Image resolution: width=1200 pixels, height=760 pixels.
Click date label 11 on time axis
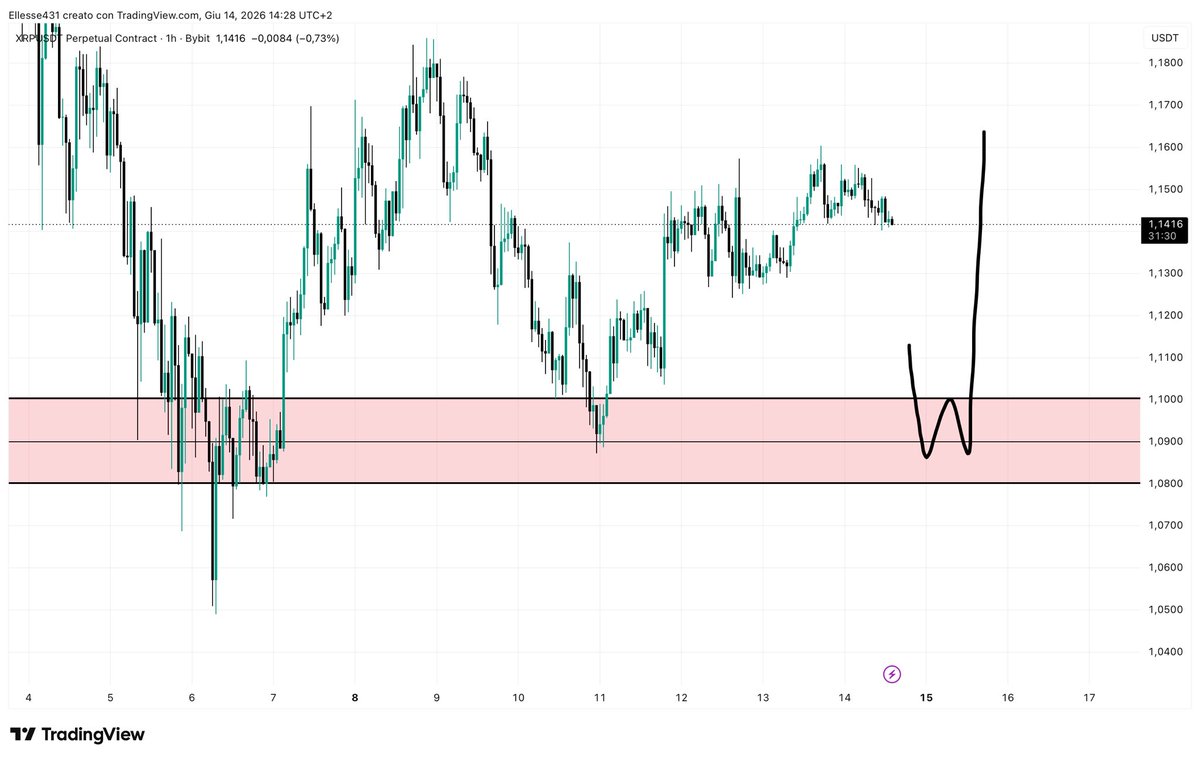600,698
